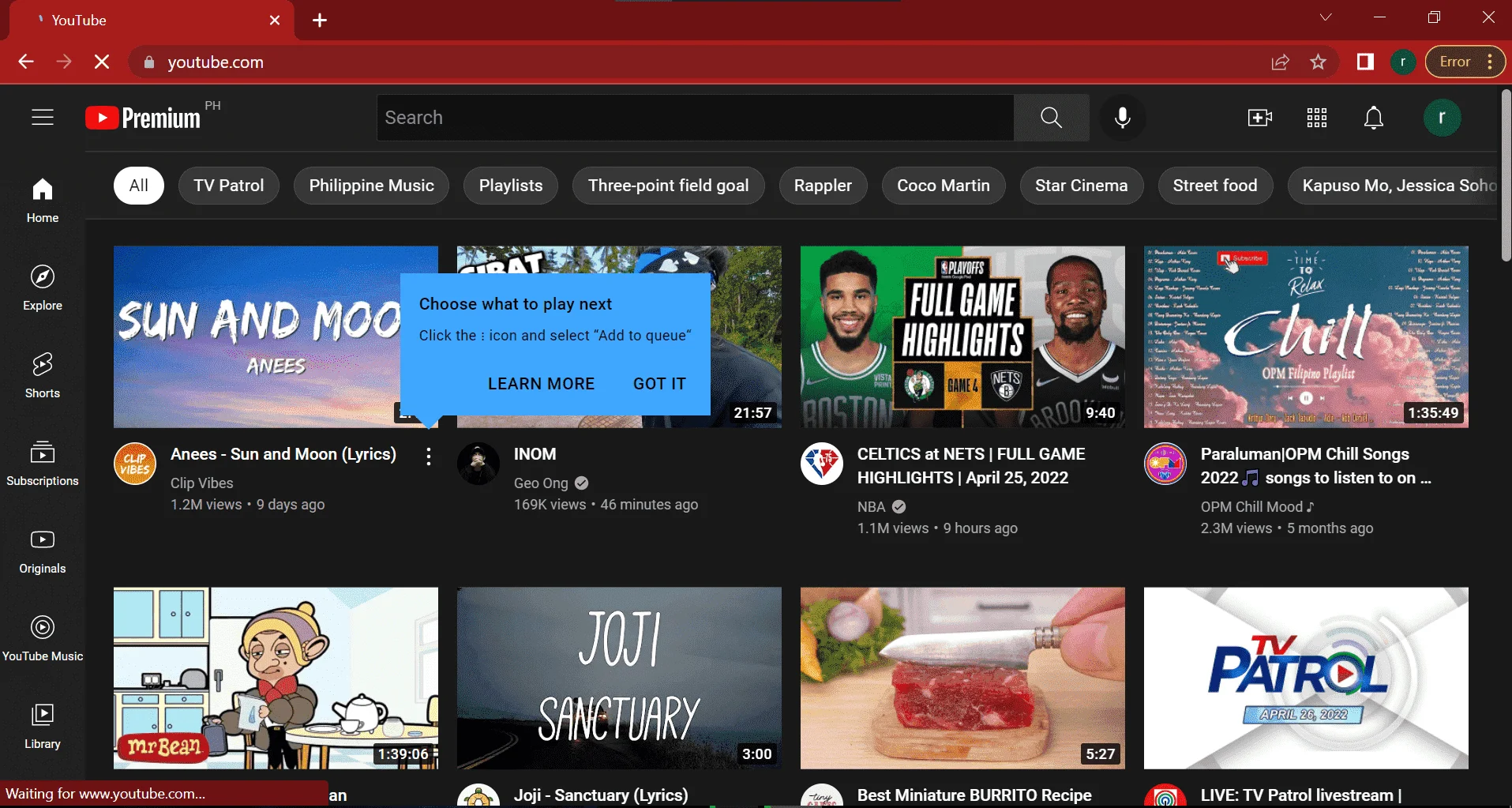Go to Home in sidebar
This screenshot has width=1512, height=808.
pos(43,201)
